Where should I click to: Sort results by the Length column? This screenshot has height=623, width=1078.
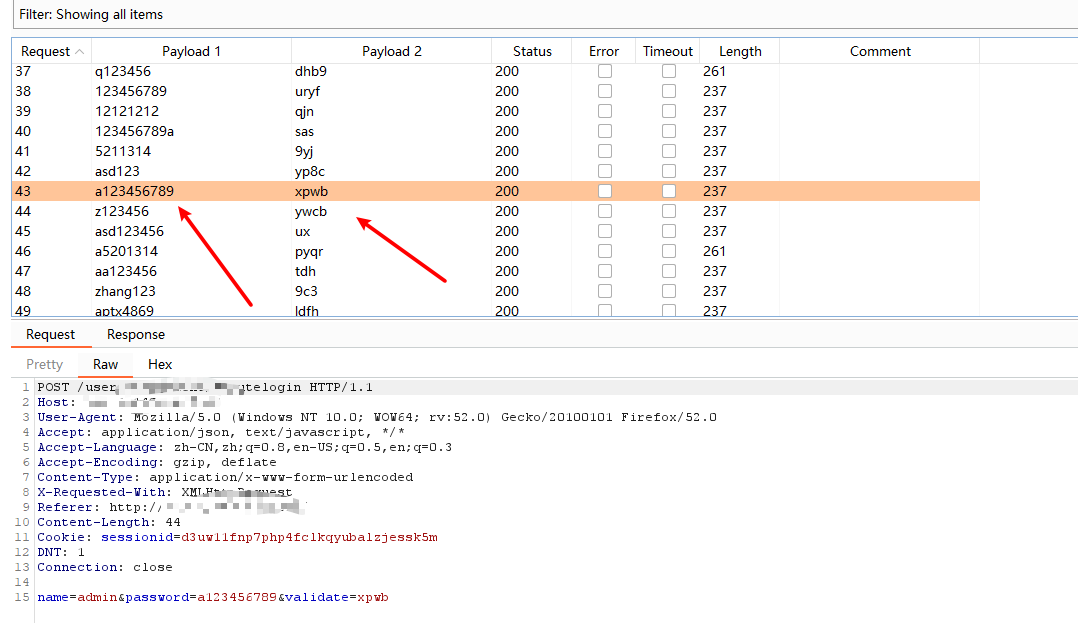coord(739,51)
